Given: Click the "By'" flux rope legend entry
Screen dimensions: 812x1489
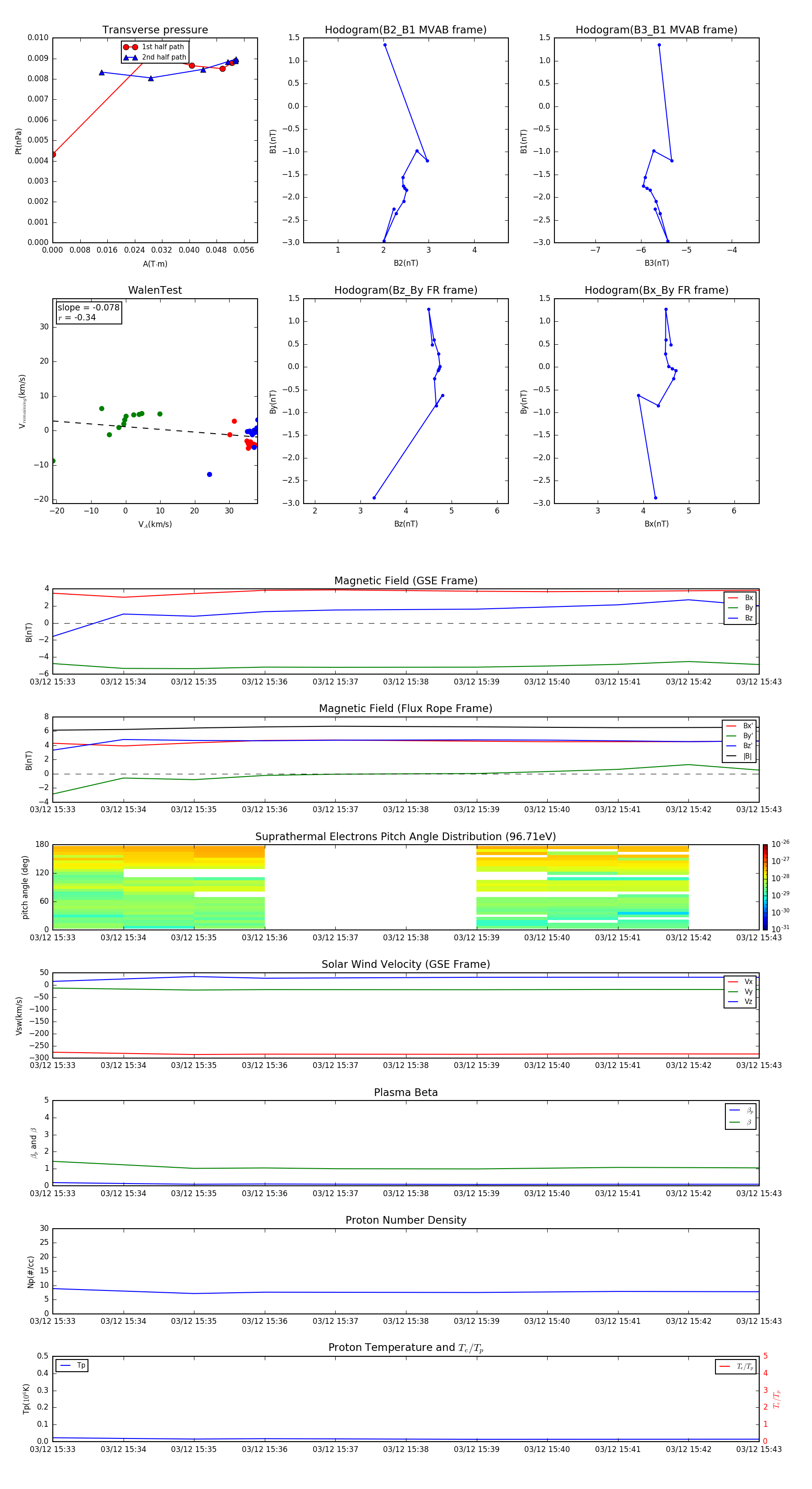Looking at the screenshot, I should pyautogui.click(x=740, y=736).
